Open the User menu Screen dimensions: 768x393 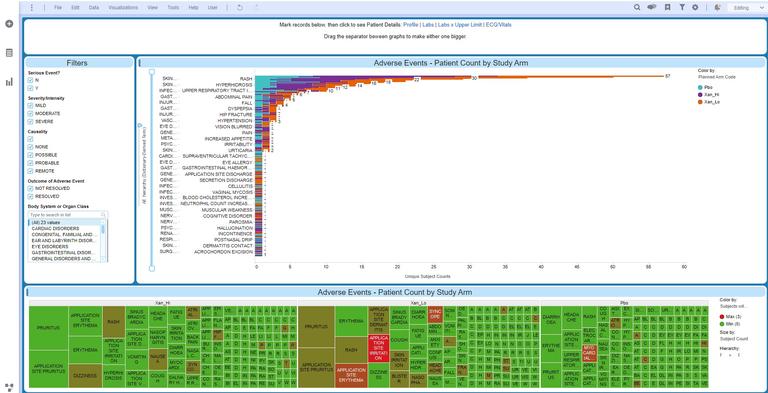[x=213, y=8]
